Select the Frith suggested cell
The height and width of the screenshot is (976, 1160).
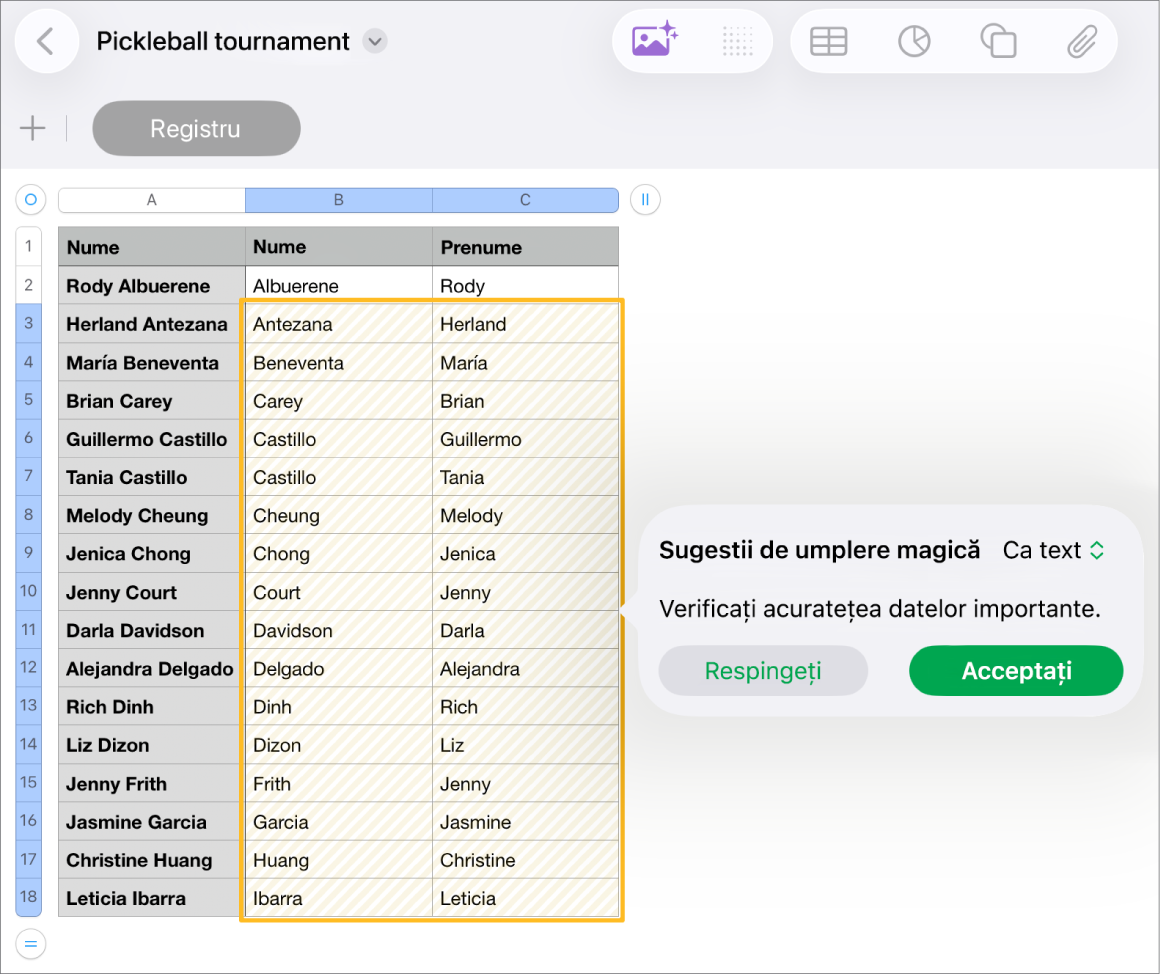[x=339, y=784]
